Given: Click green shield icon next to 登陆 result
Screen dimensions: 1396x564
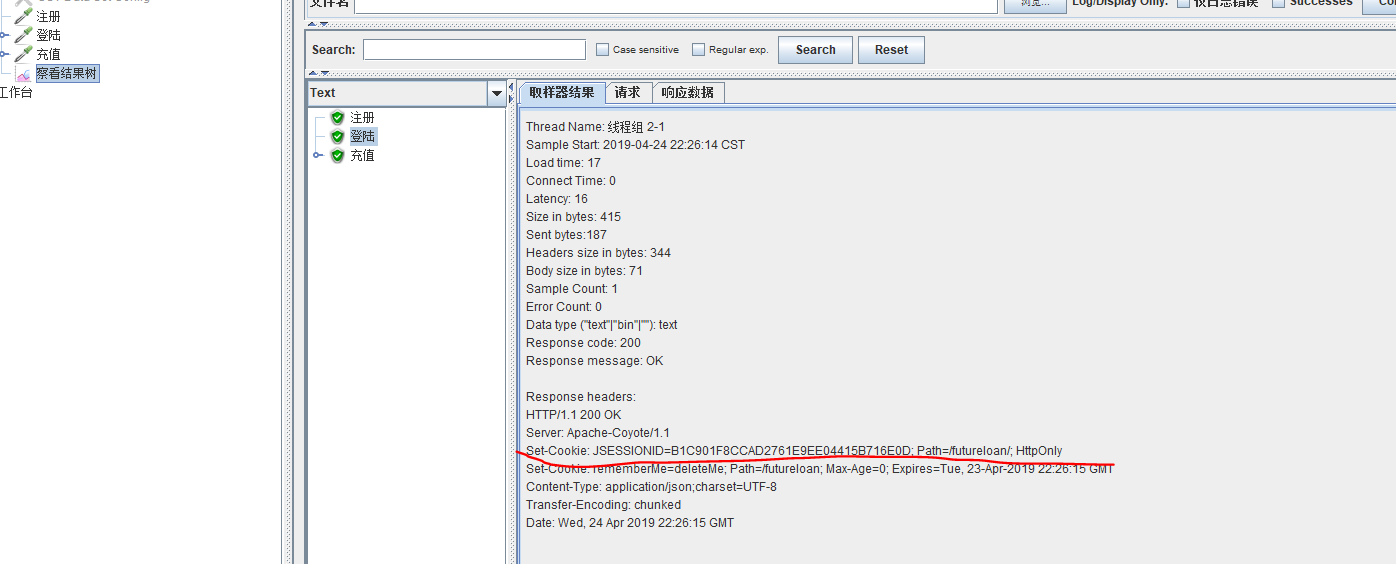Looking at the screenshot, I should 337,136.
